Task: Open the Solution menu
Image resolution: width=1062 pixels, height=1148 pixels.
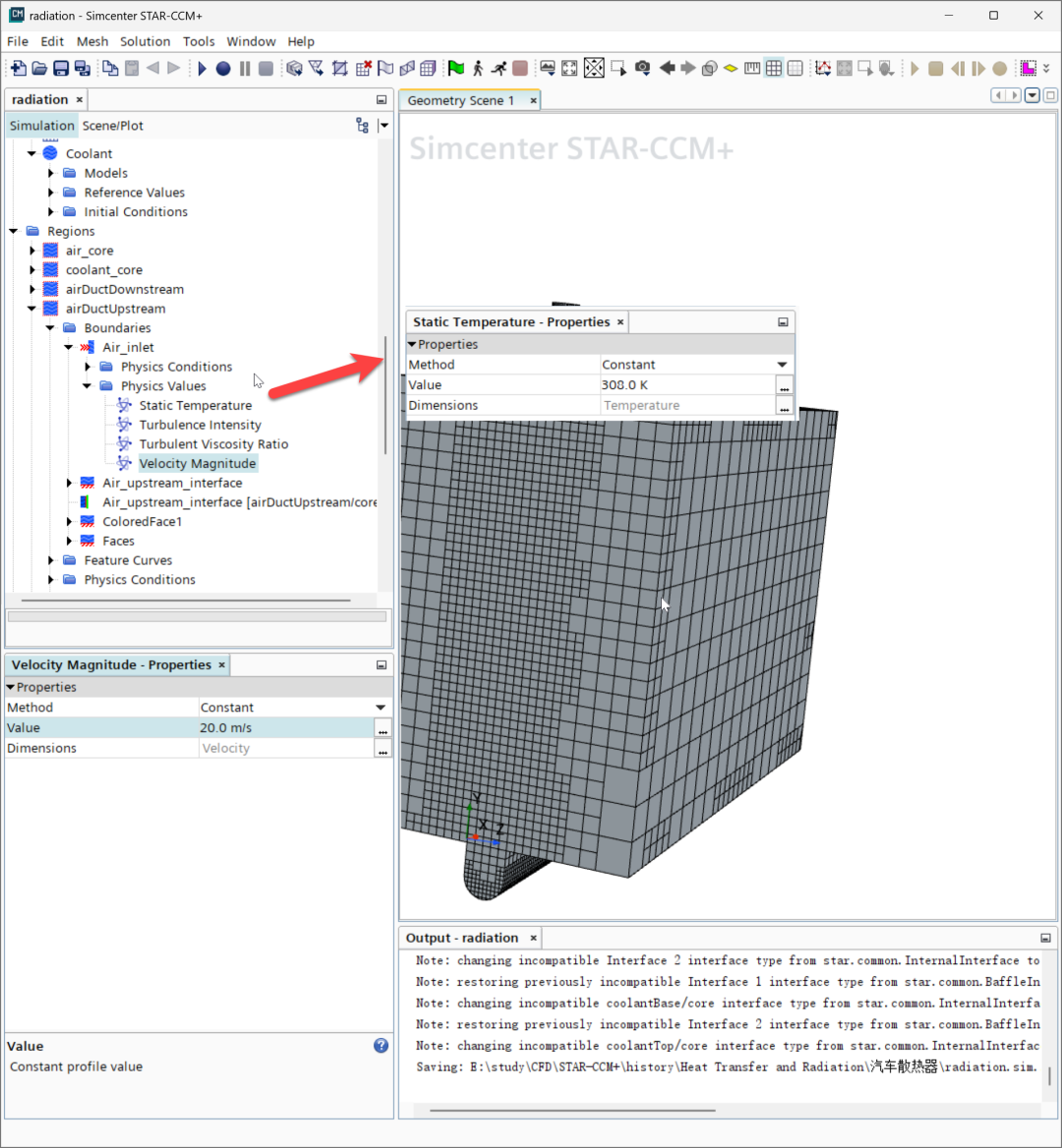Action: [x=145, y=41]
